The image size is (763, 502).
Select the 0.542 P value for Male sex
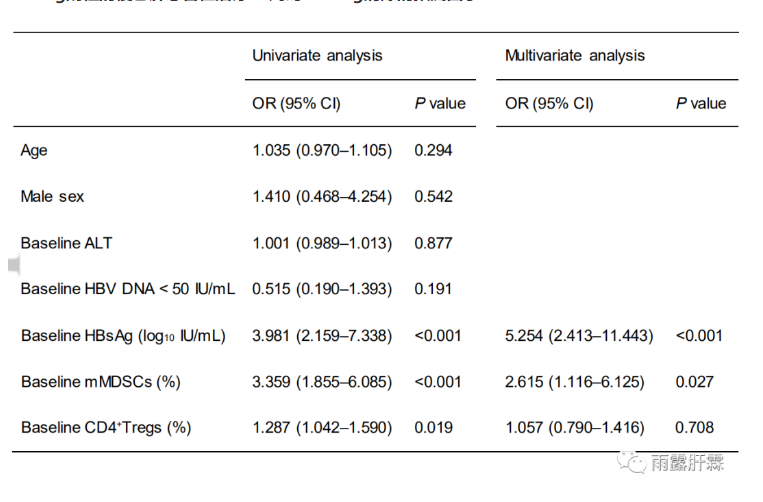433,197
